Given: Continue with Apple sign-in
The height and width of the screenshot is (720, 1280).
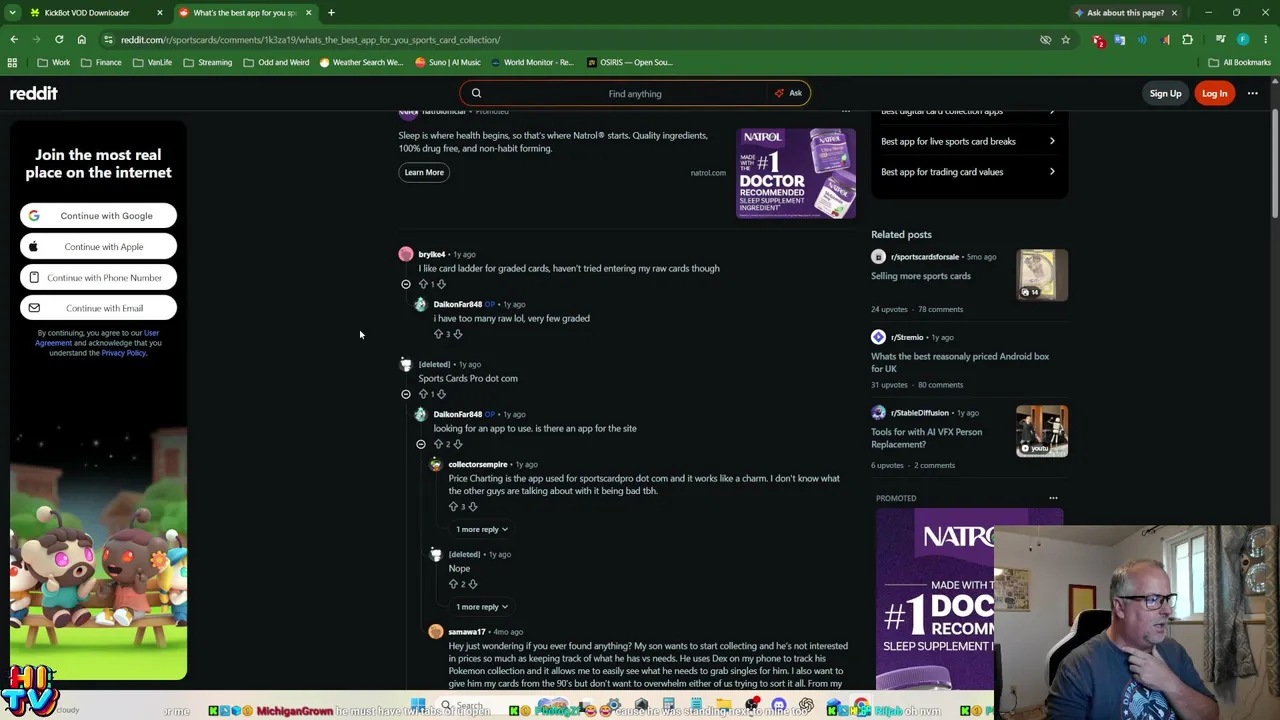Looking at the screenshot, I should pyautogui.click(x=98, y=247).
